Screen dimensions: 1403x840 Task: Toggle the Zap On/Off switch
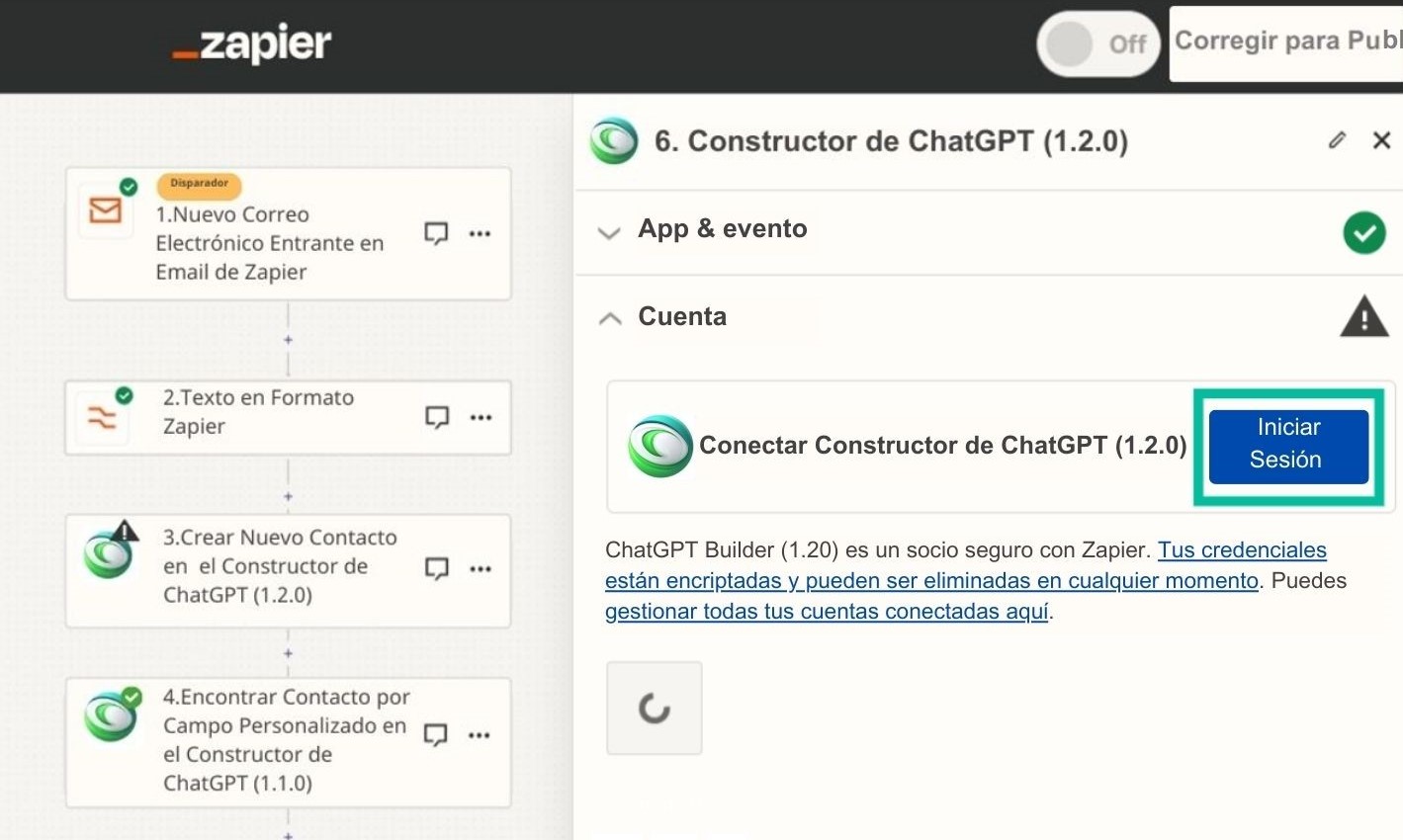coord(1097,43)
